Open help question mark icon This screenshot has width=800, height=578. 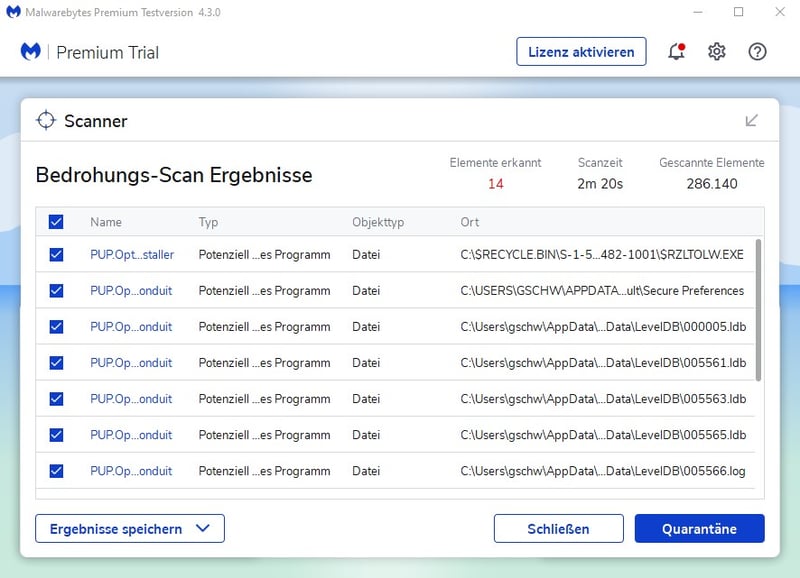tap(757, 52)
